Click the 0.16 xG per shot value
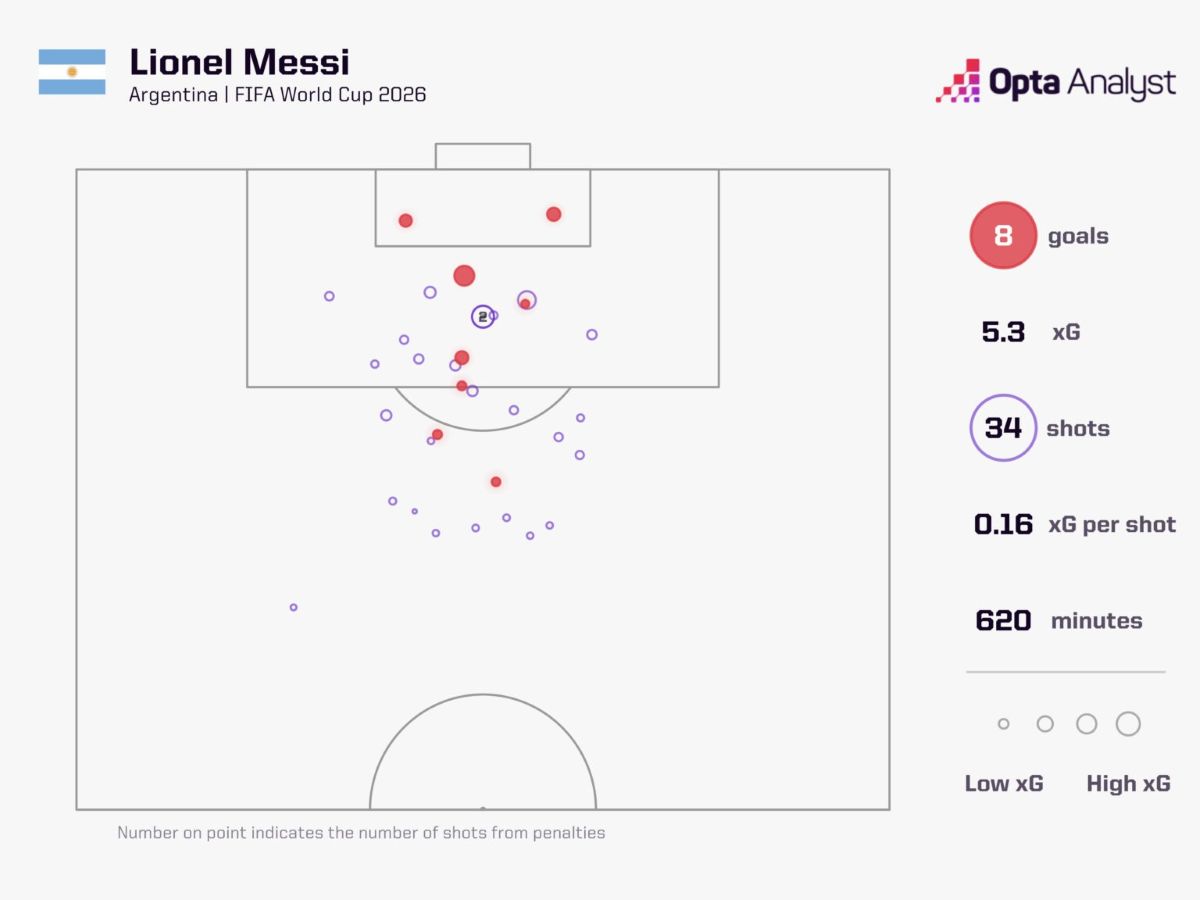Viewport: 1200px width, 900px height. [1003, 524]
